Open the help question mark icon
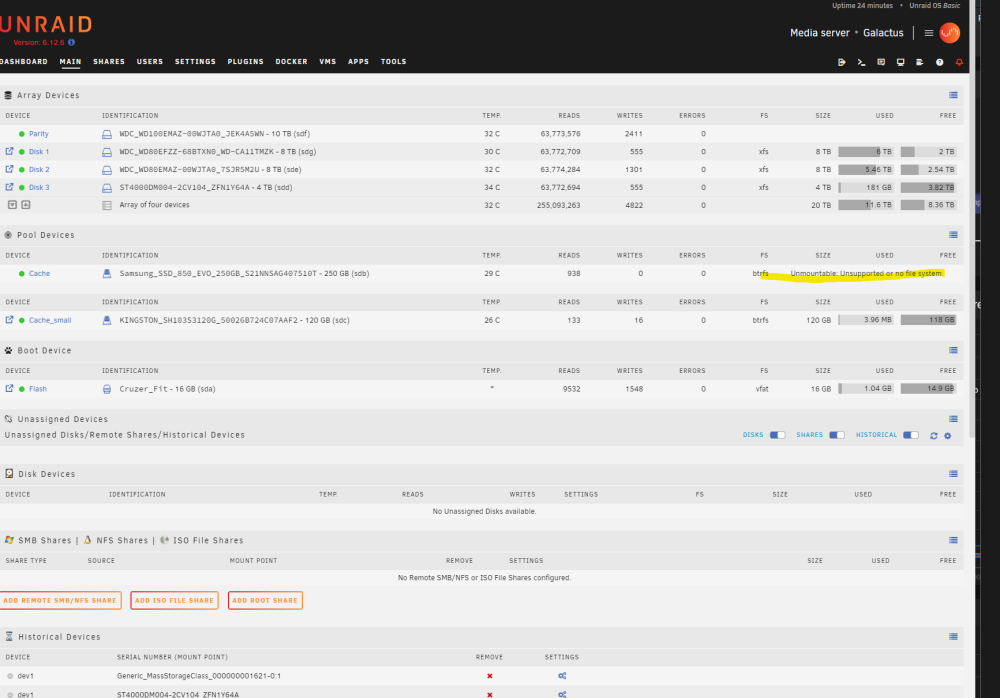 (939, 62)
